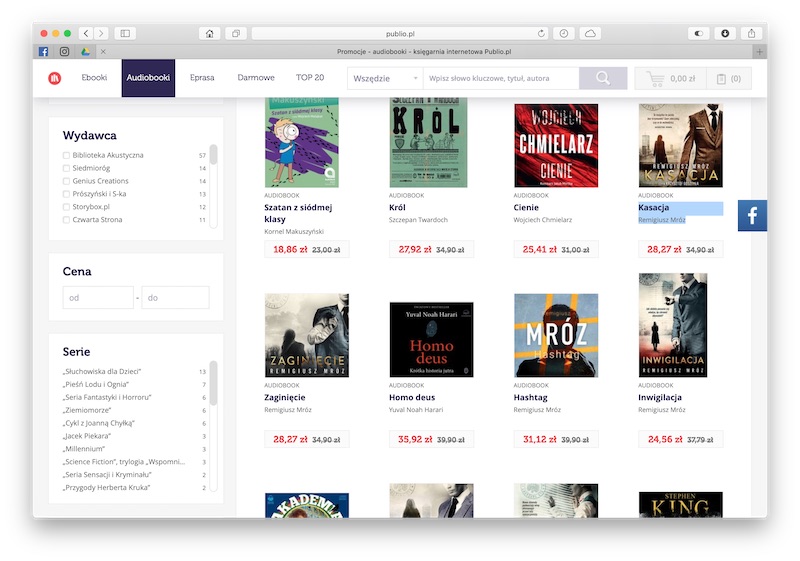
Task: Open the TOP 20 menu tab
Action: point(310,78)
